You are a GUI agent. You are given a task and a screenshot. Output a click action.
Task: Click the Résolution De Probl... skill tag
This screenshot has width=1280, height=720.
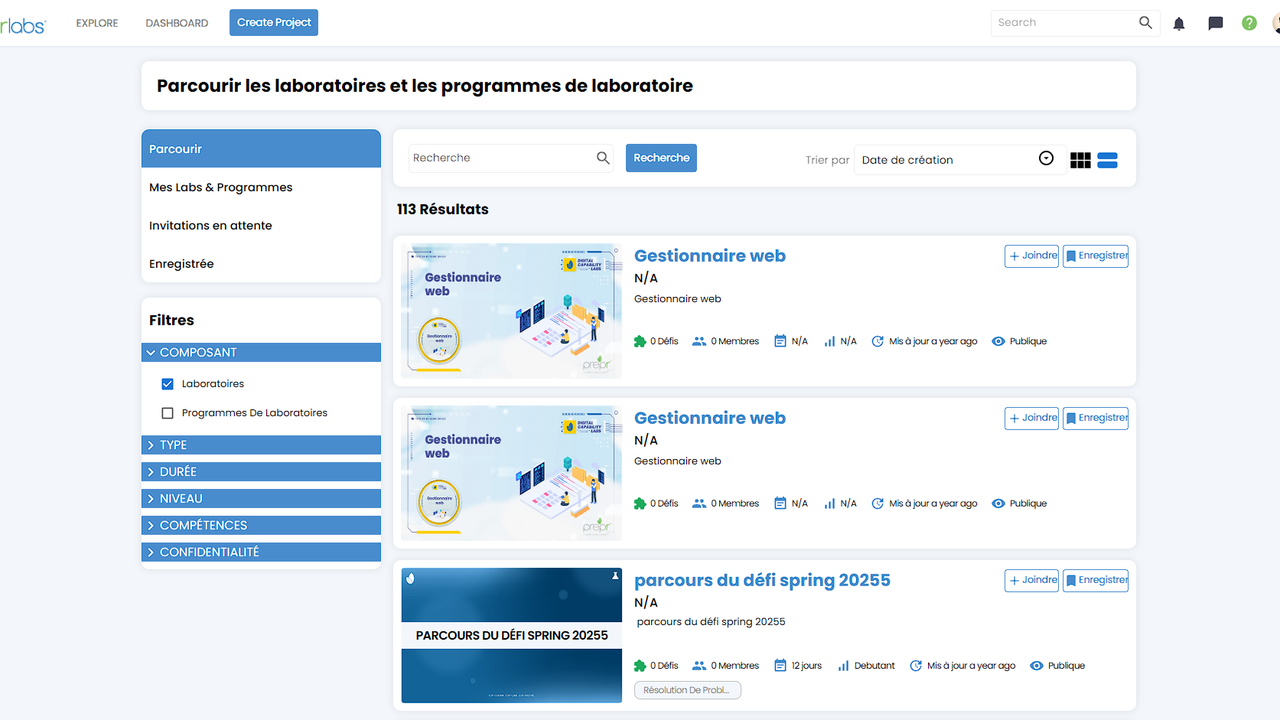point(688,690)
